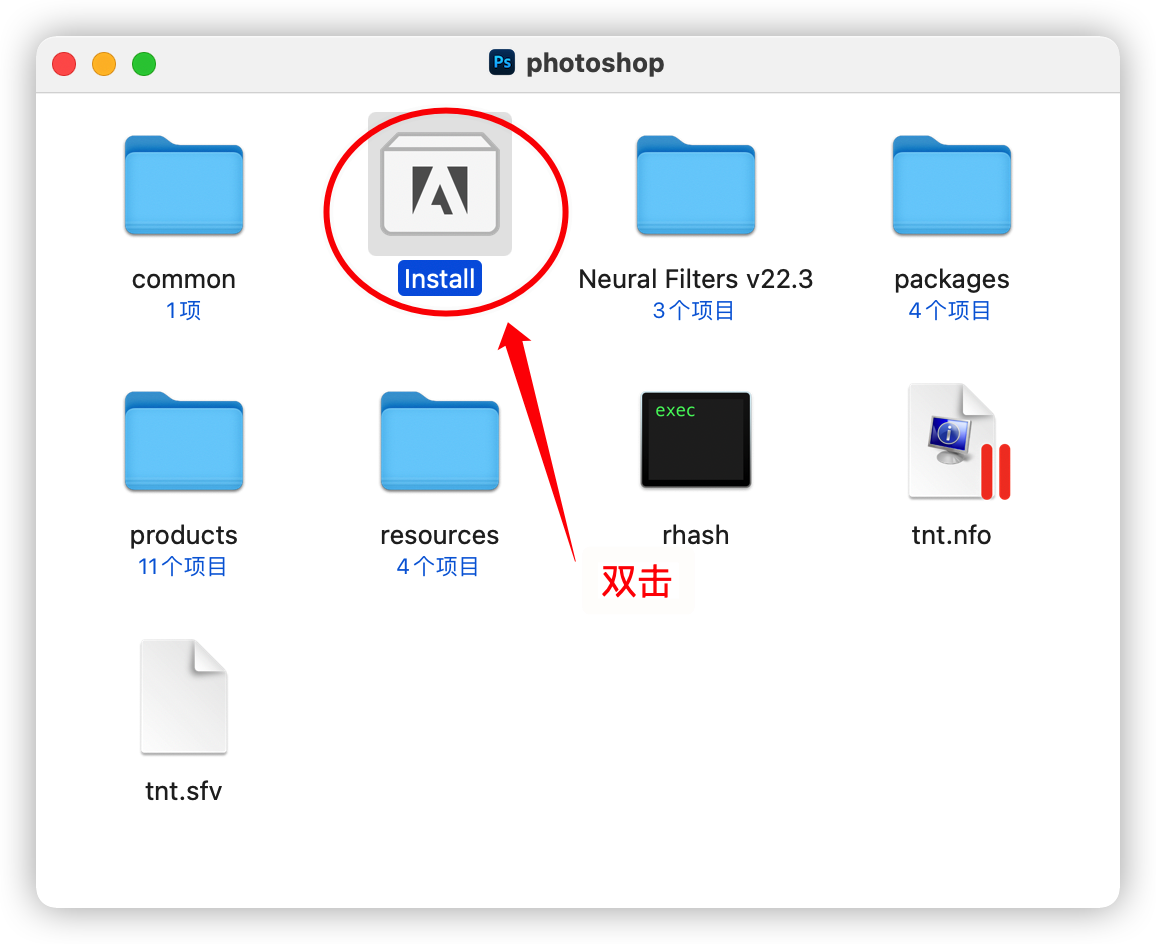Click the Photoshop icon in the title bar
This screenshot has height=944, width=1156.
(x=502, y=62)
